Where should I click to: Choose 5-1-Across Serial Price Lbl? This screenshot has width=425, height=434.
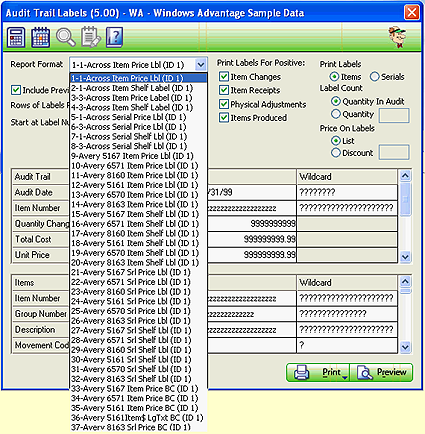point(138,117)
